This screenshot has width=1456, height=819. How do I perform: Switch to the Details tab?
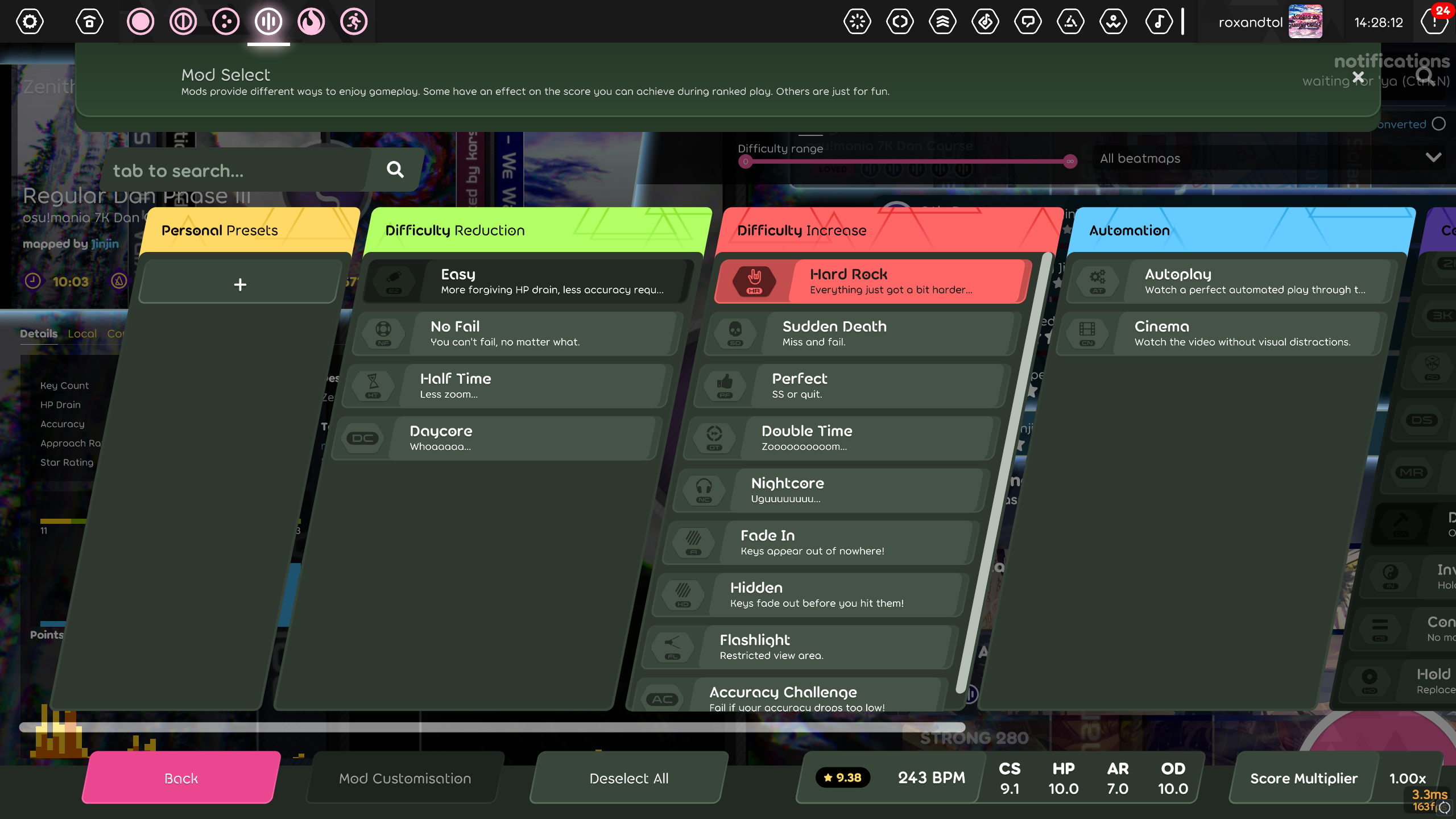[x=38, y=334]
